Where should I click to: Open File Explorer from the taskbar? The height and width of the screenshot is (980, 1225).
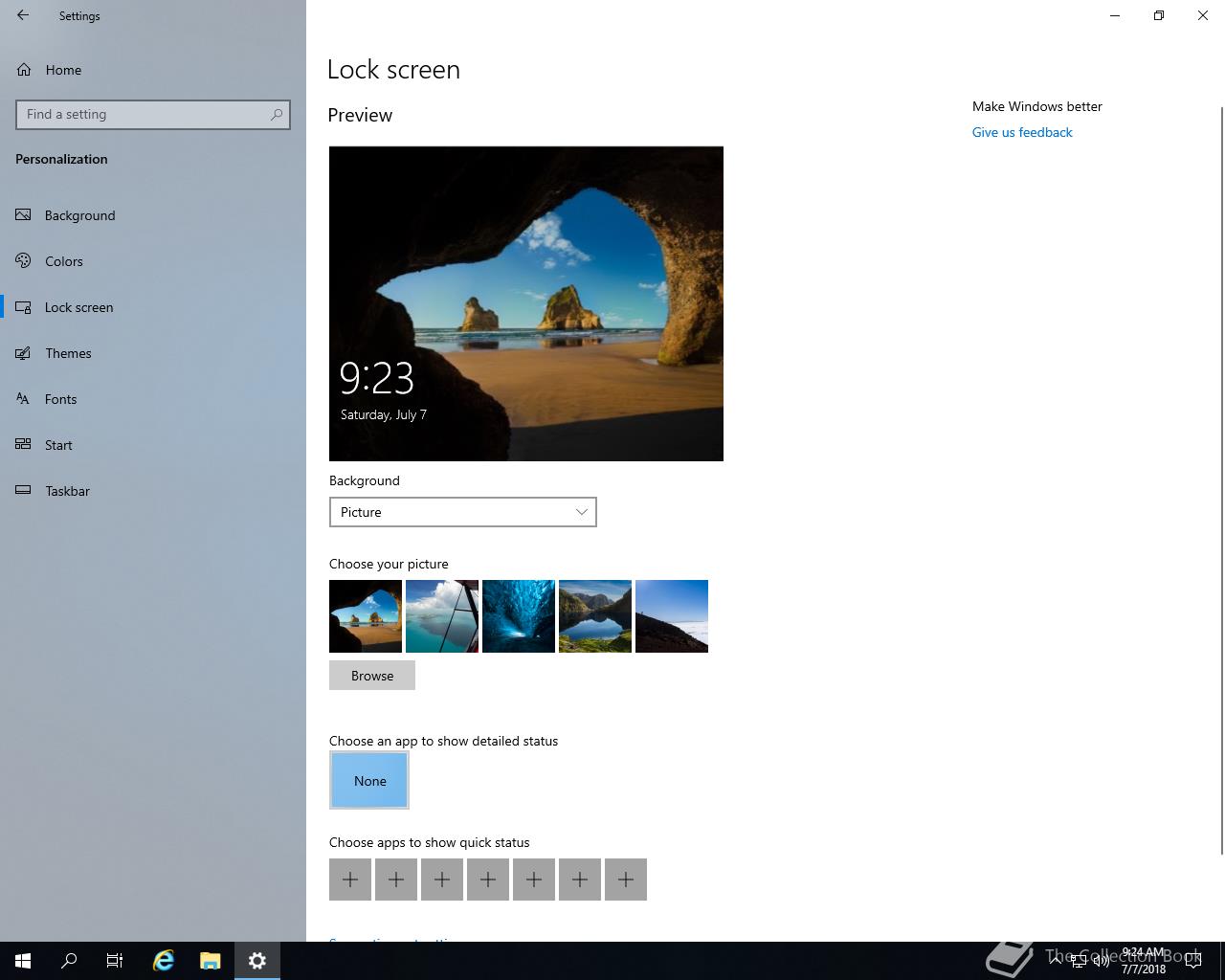(211, 961)
